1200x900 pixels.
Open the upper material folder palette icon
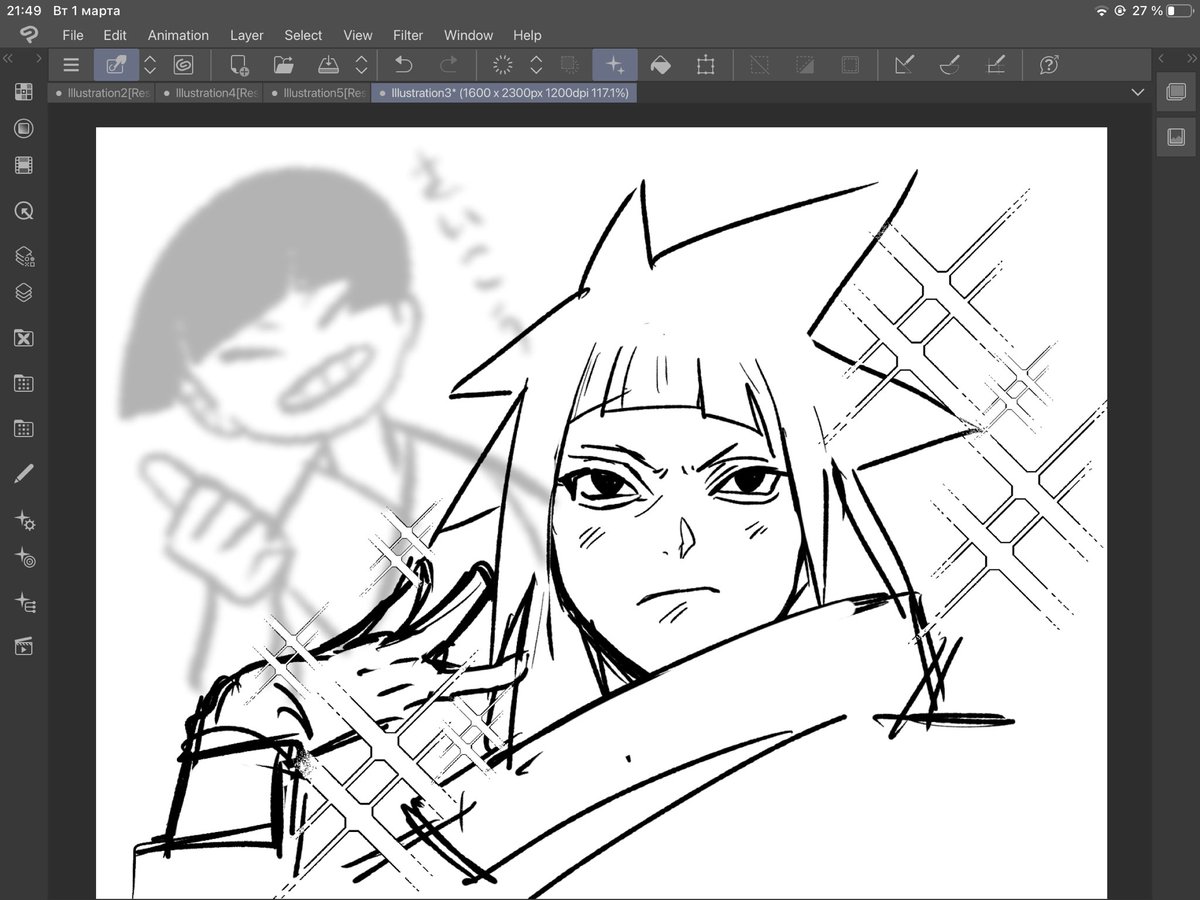click(x=24, y=383)
